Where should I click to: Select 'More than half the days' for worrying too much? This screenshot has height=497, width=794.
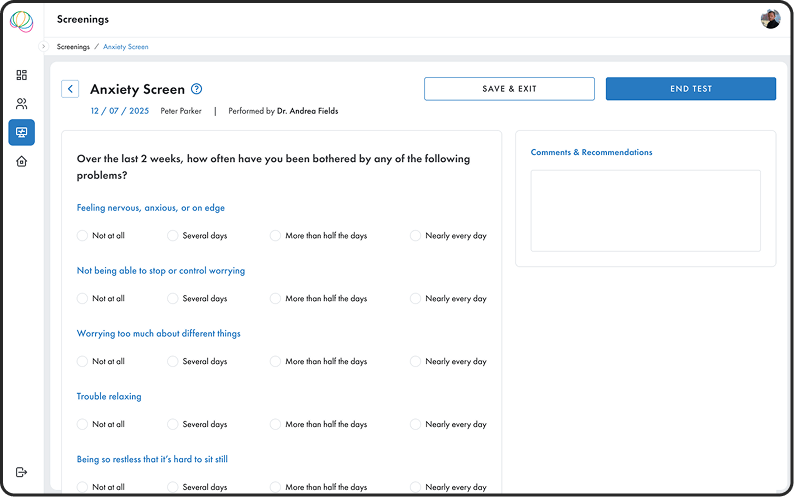click(275, 361)
